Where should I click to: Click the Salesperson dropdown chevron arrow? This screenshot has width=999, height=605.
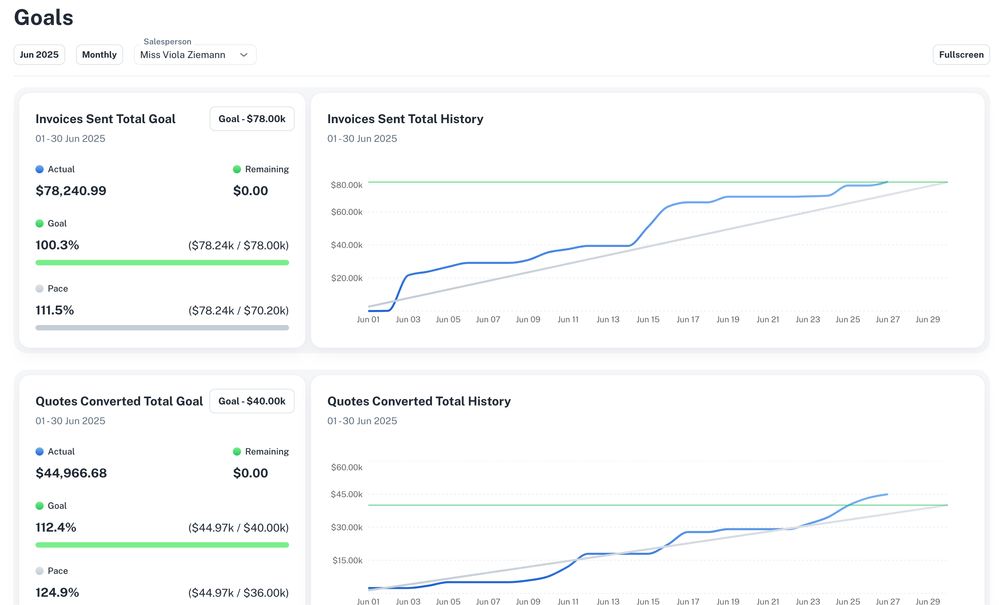(x=243, y=55)
